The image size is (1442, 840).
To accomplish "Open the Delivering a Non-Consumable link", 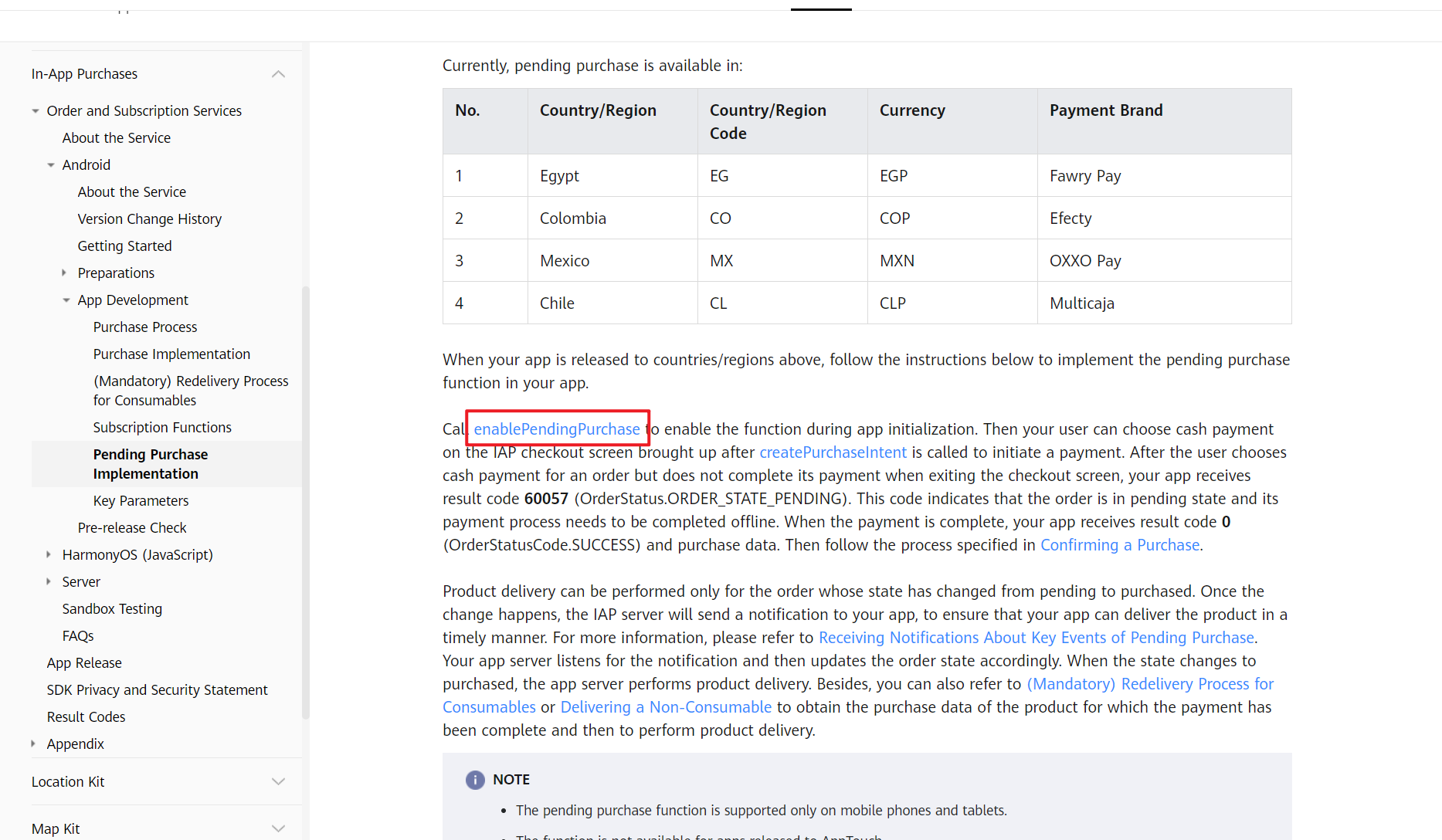I will pos(665,706).
